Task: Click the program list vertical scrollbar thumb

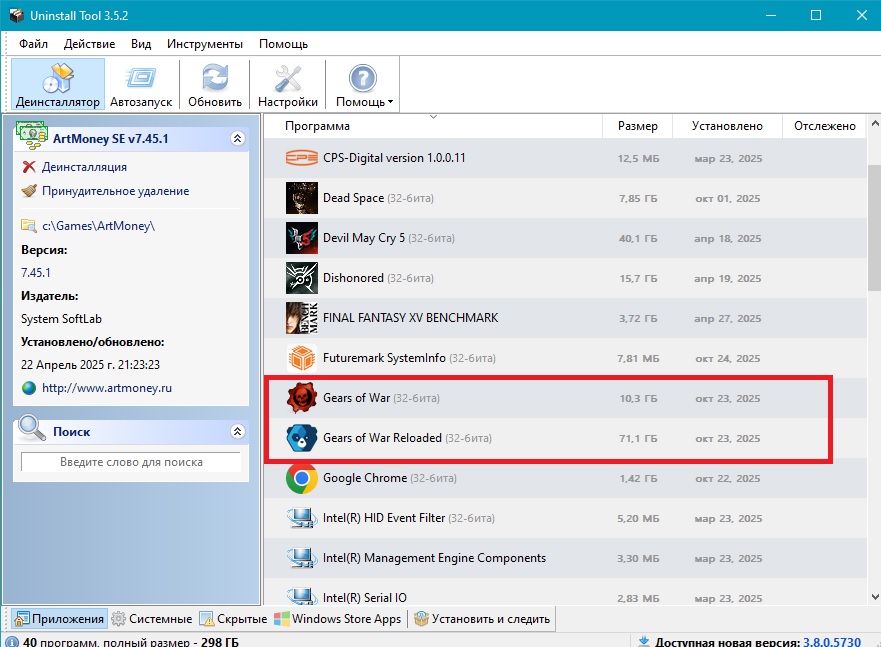Action: [x=874, y=227]
